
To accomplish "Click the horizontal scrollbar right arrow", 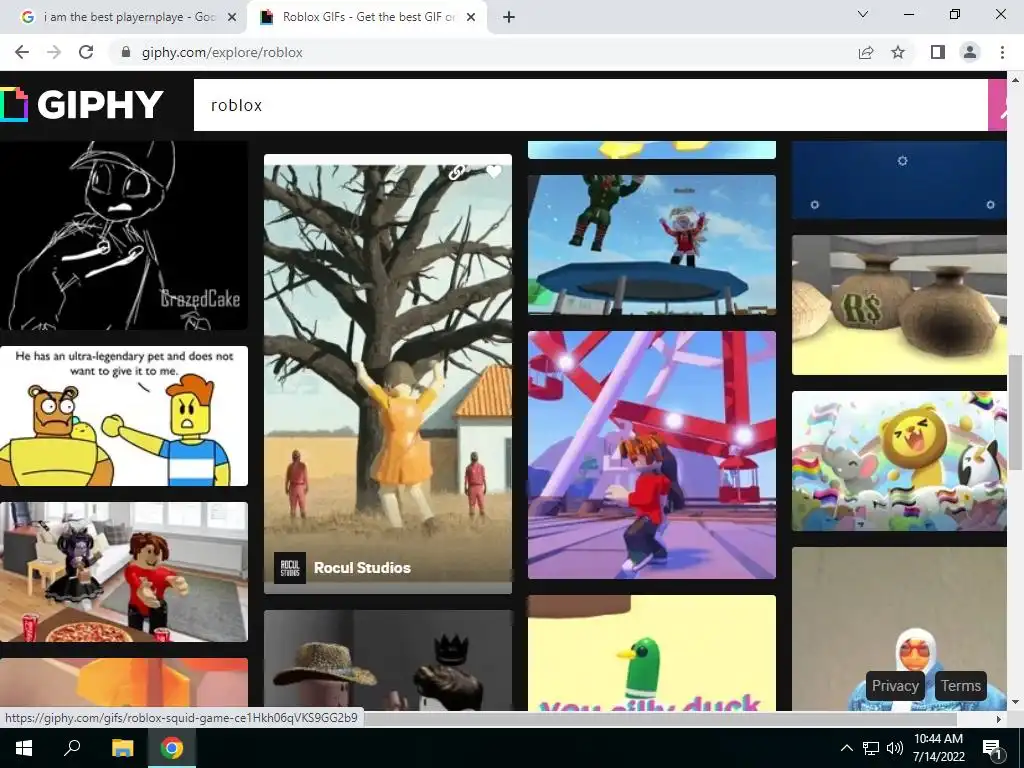I will 999,719.
